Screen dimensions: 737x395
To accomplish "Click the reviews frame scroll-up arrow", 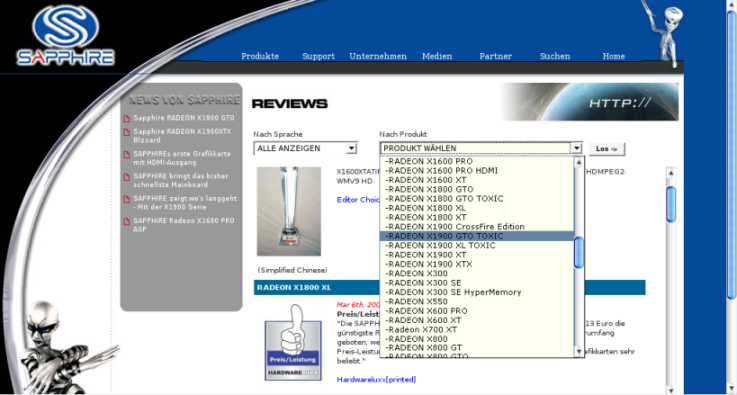I will pyautogui.click(x=671, y=172).
